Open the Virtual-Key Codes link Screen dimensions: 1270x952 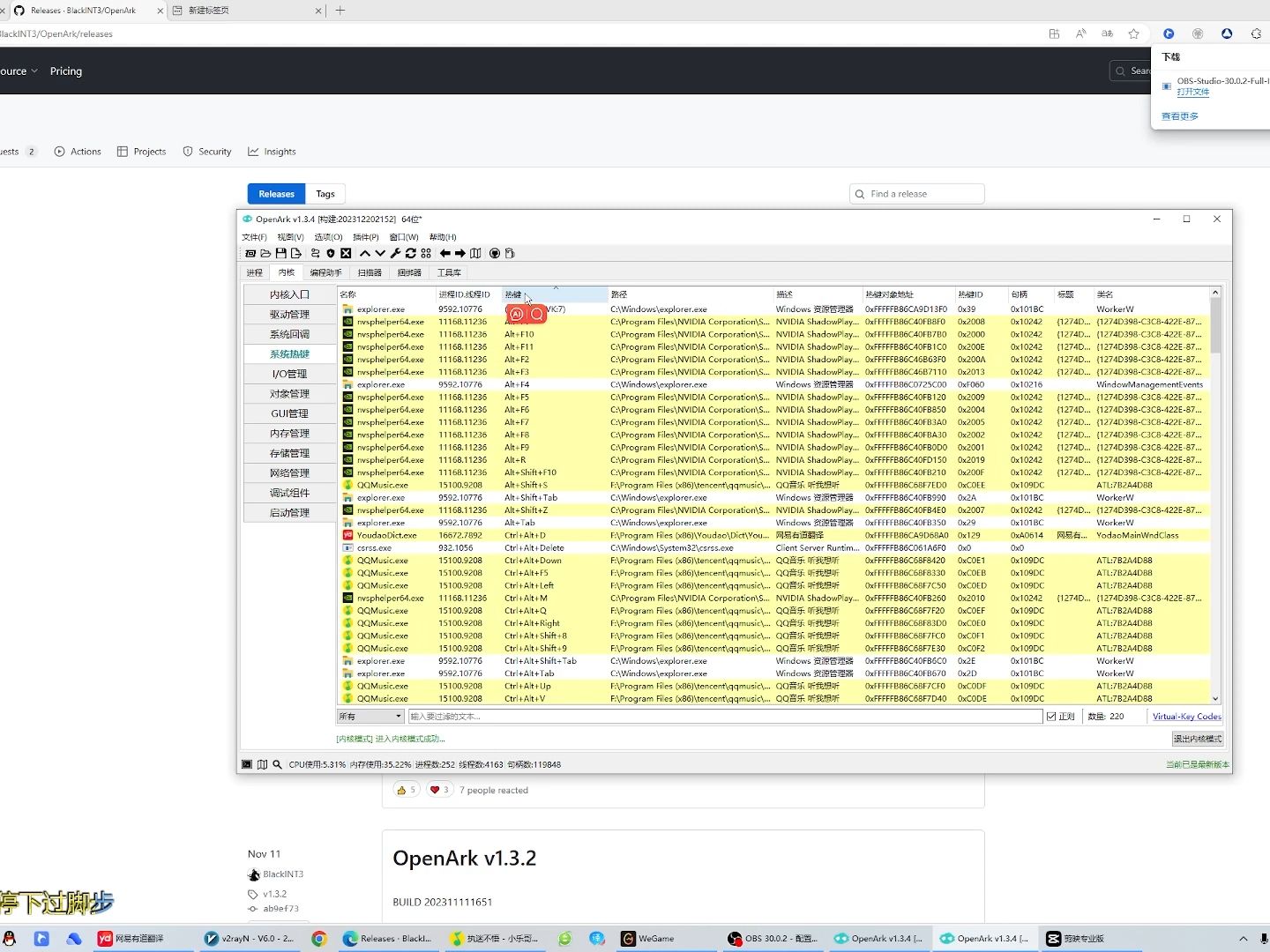pyautogui.click(x=1186, y=717)
